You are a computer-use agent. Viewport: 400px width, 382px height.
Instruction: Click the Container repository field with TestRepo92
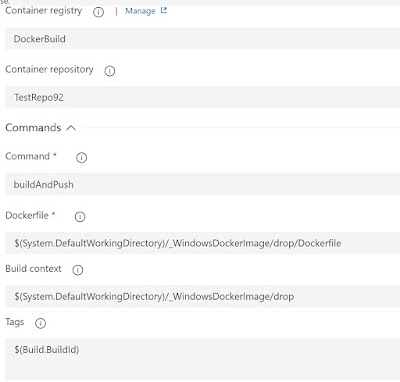click(x=203, y=97)
